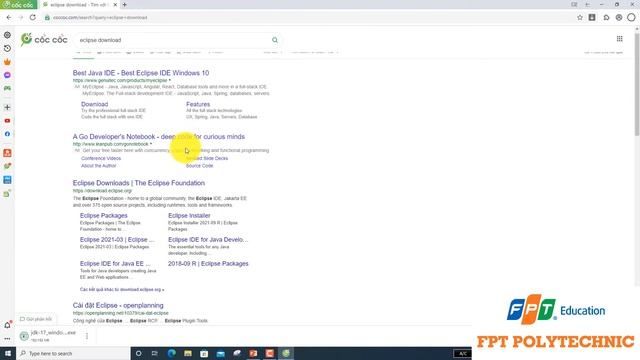Open the Cốc Cốc apps grid
The width and height of the screenshot is (640, 360).
pyautogui.click(x=620, y=39)
